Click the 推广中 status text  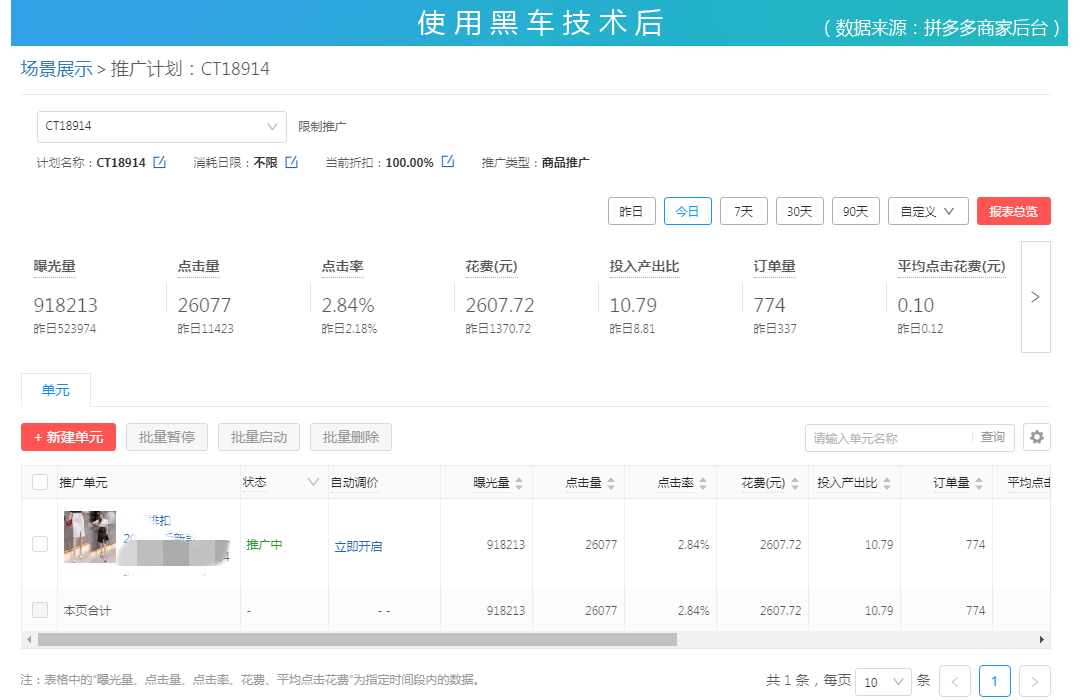pyautogui.click(x=264, y=545)
